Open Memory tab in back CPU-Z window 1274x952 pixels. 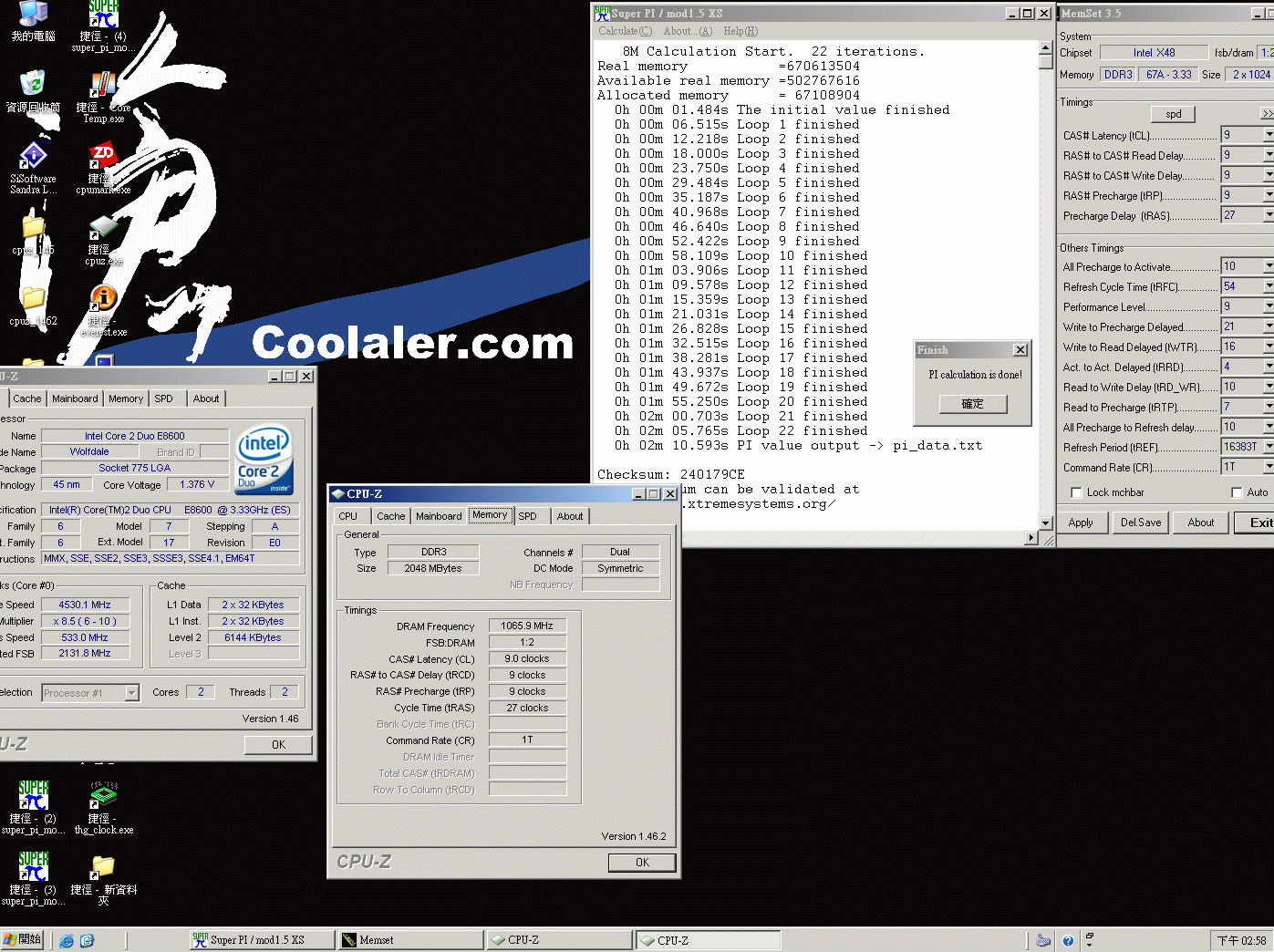[126, 398]
